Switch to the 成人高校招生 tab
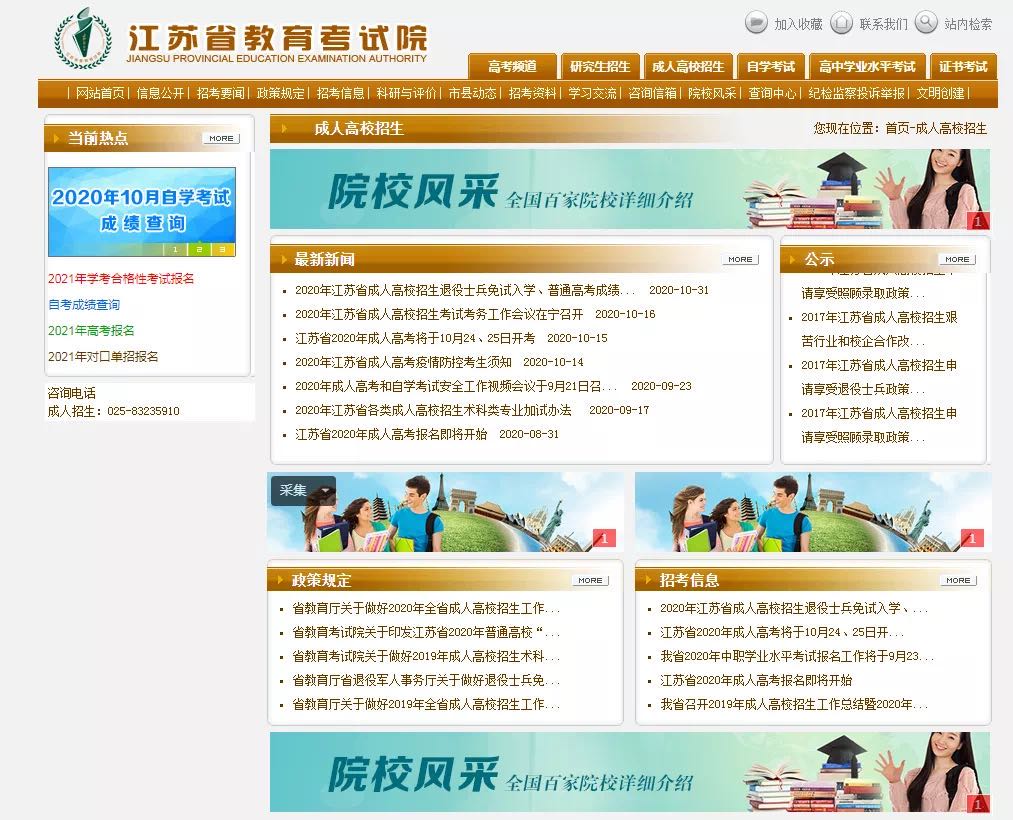Screen dimensions: 1013x820 point(688,66)
